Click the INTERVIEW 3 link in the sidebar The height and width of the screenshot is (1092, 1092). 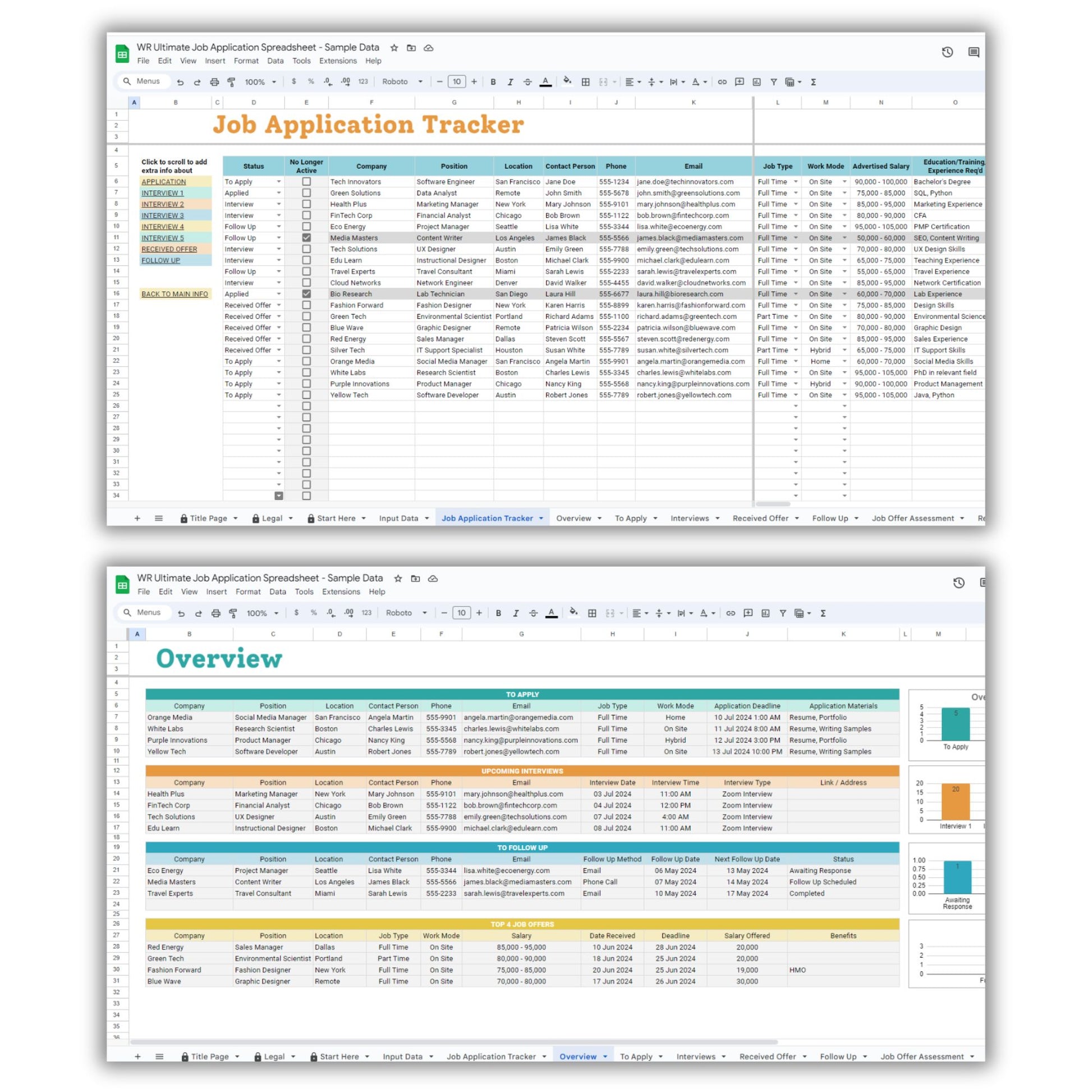tap(163, 215)
